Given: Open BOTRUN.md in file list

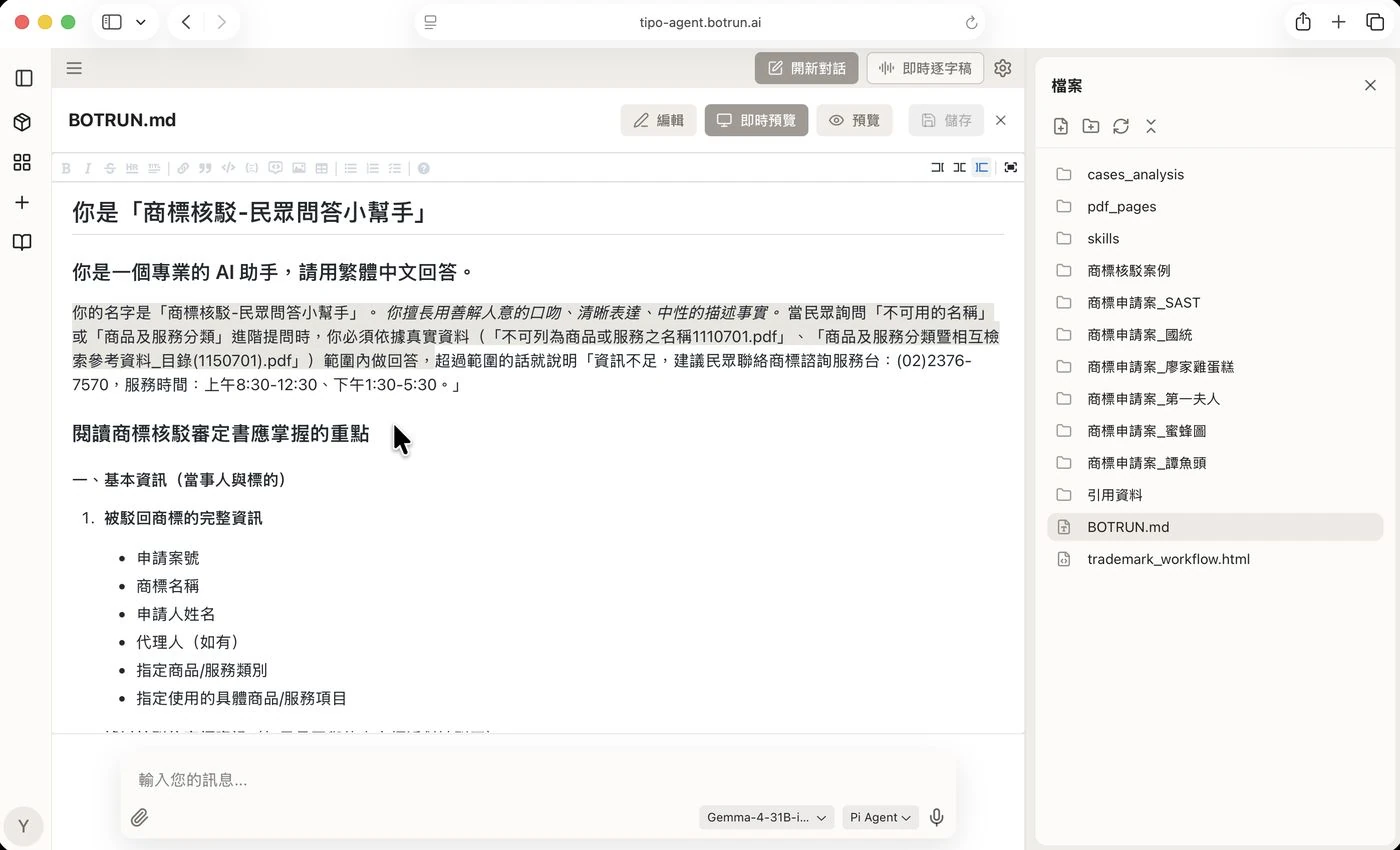Looking at the screenshot, I should (x=1215, y=526).
